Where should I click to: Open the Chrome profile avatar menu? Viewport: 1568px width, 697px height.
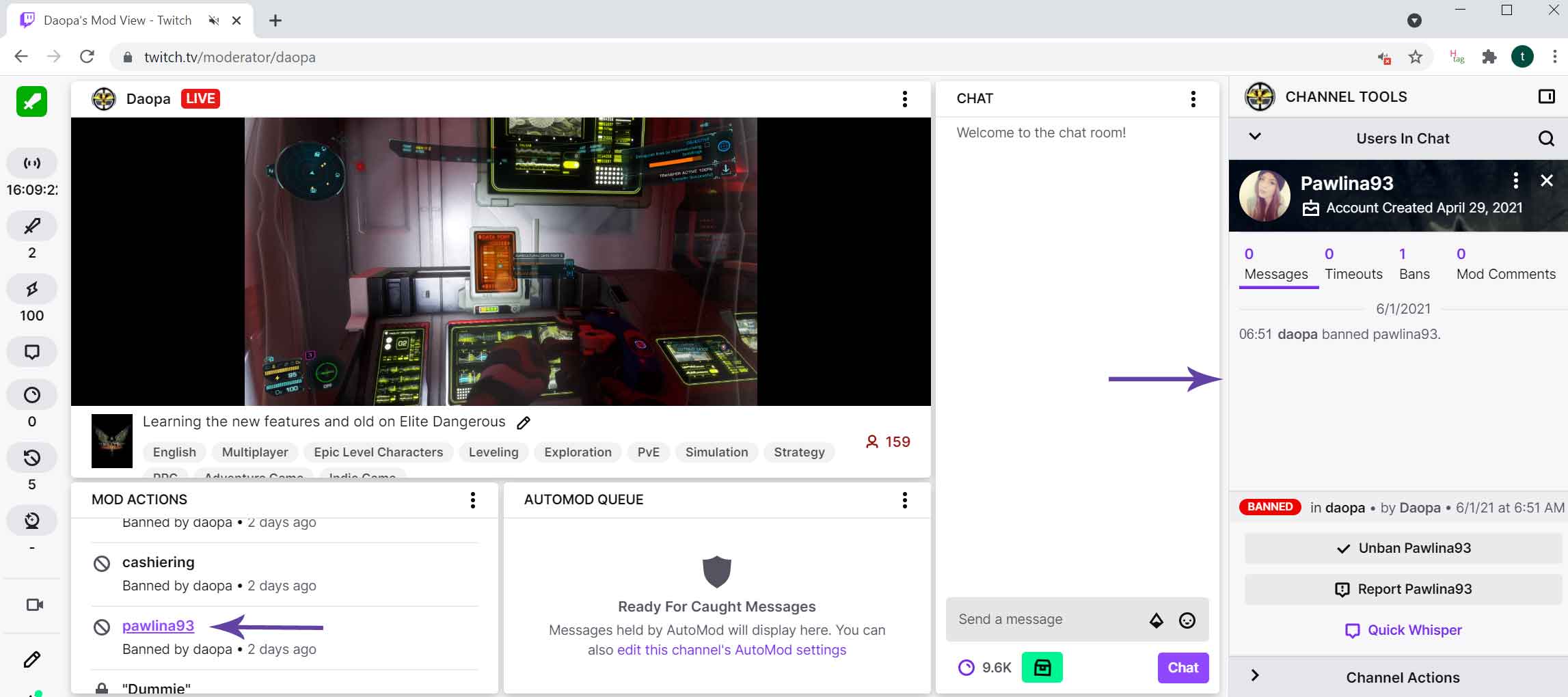pos(1522,57)
